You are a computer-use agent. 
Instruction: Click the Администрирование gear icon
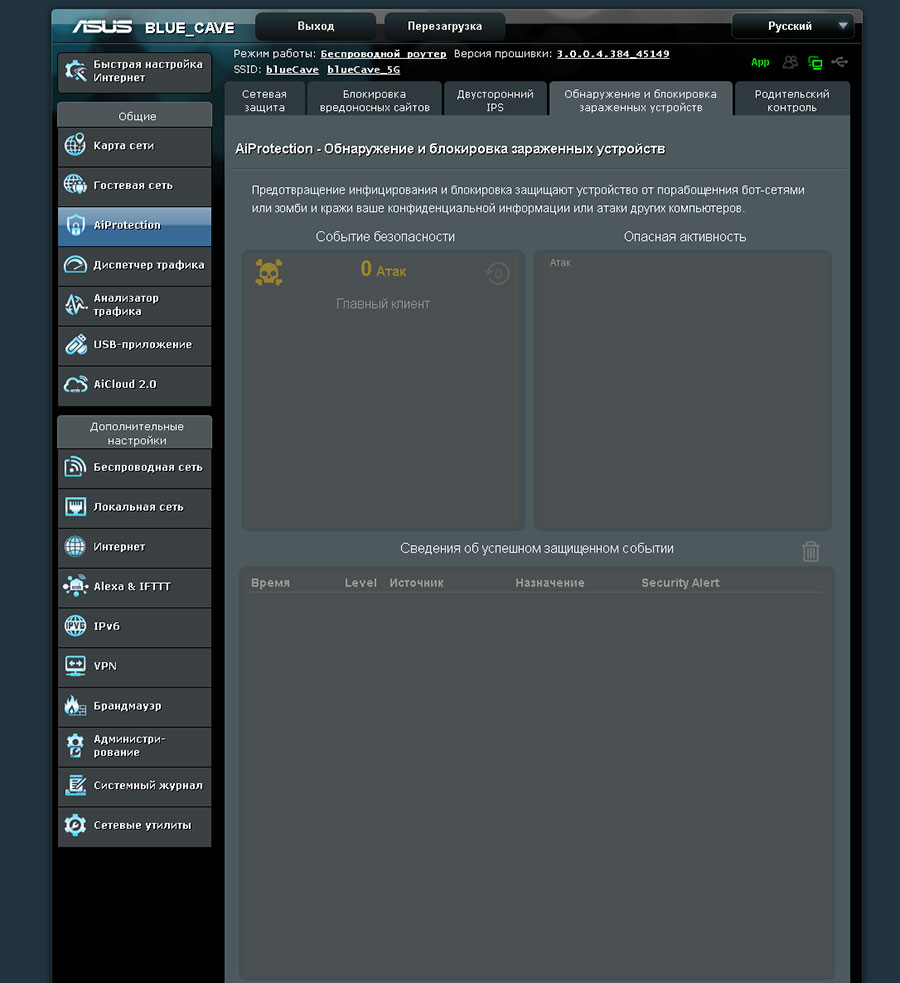[x=75, y=745]
